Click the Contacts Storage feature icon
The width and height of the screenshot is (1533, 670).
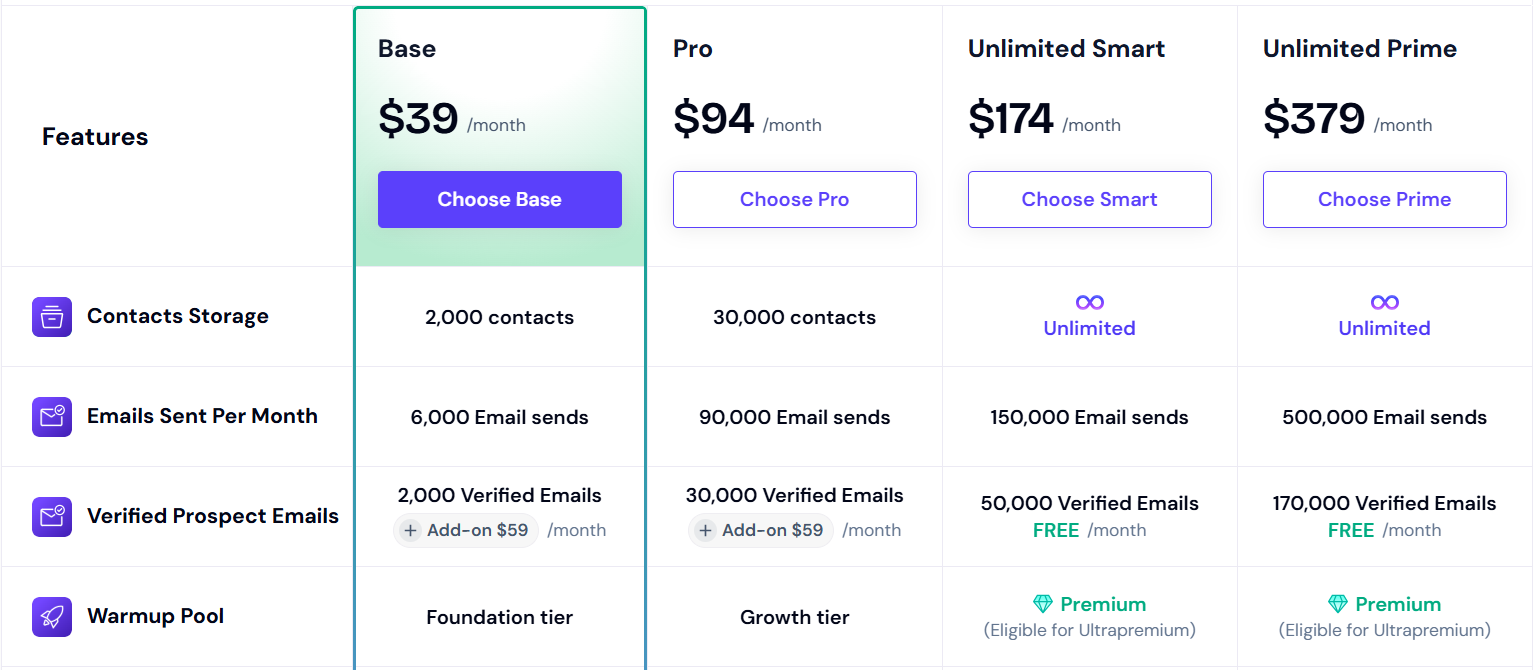(x=52, y=316)
